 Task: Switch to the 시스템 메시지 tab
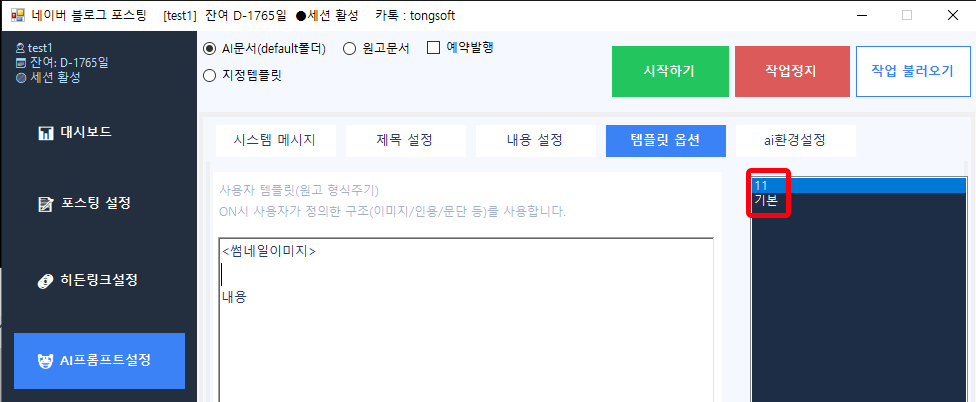click(x=274, y=140)
